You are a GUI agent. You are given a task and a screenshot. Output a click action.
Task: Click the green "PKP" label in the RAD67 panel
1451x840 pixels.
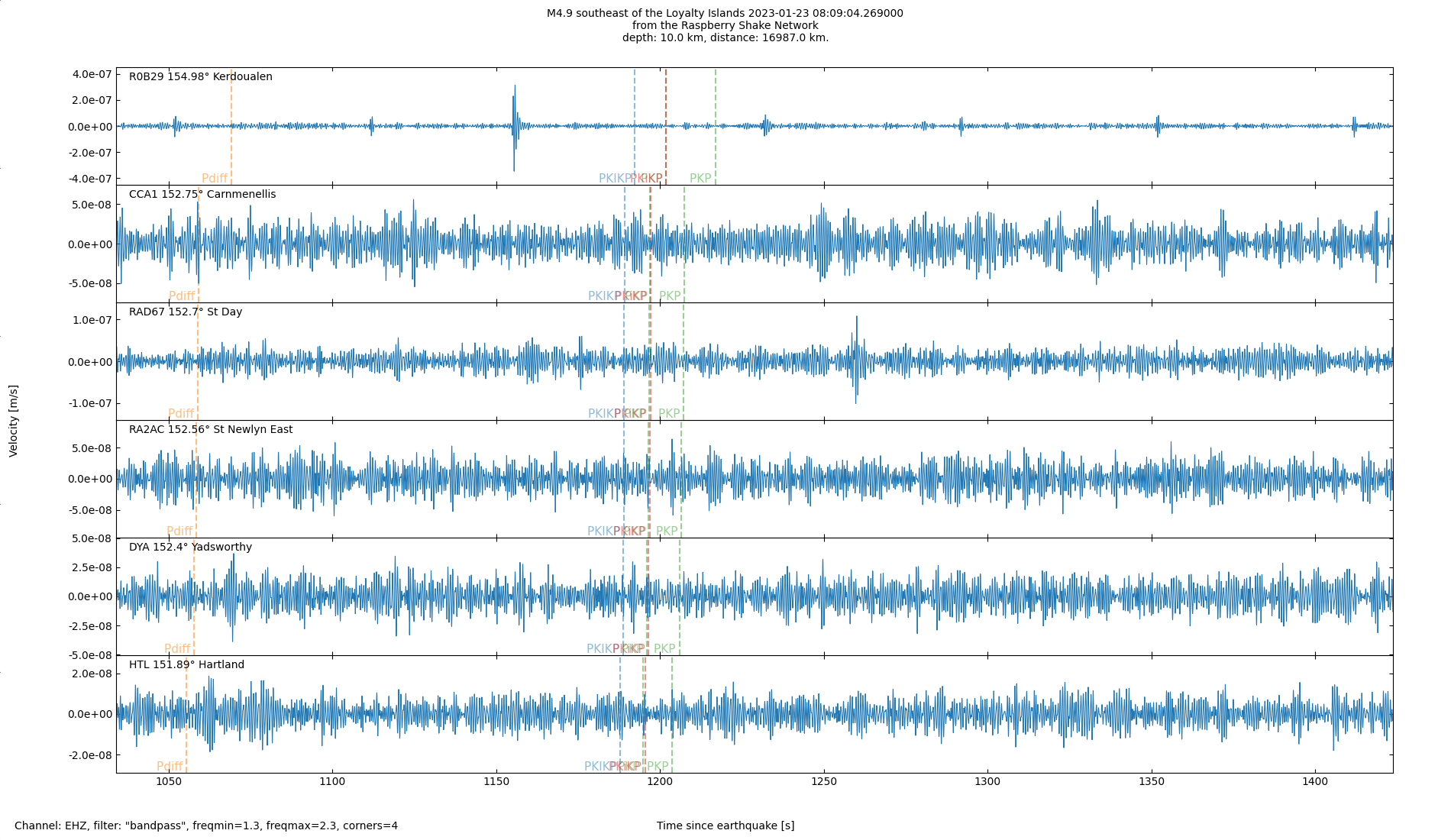tap(669, 414)
